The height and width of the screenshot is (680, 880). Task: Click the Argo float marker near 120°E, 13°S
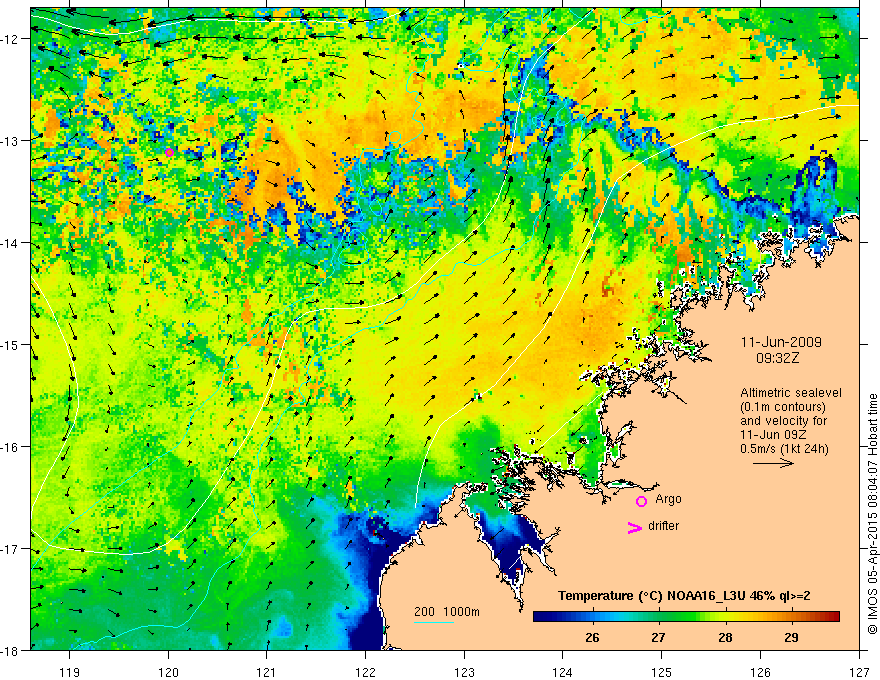[x=169, y=152]
